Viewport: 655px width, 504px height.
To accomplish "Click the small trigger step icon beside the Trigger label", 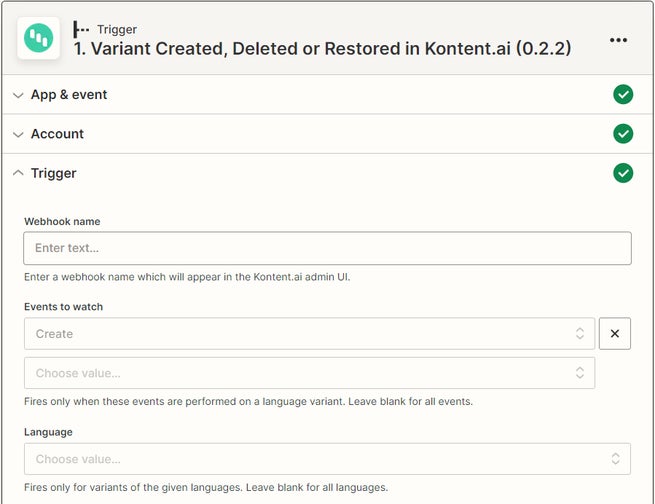I will pos(82,29).
